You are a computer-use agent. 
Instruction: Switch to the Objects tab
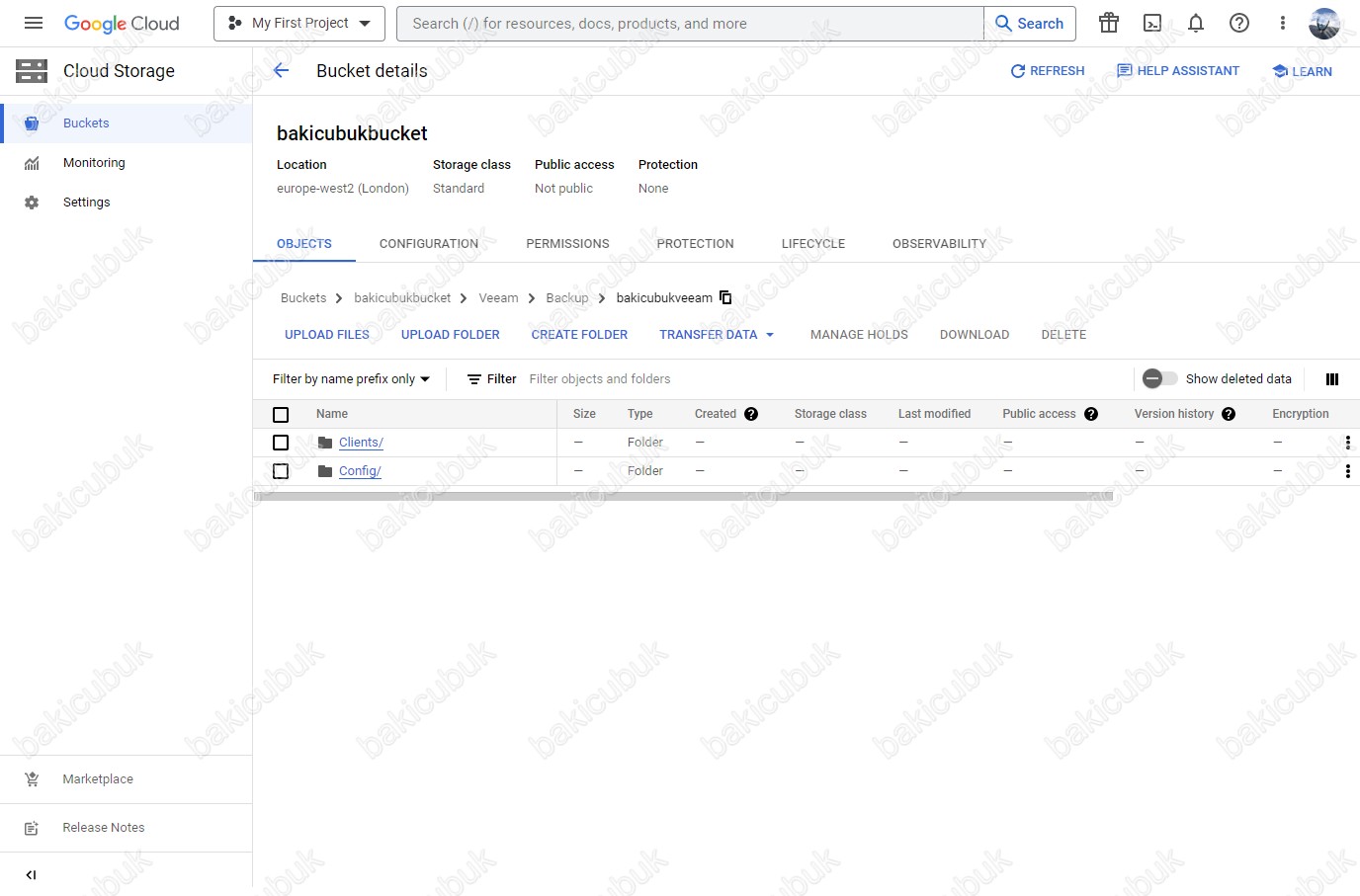[x=304, y=244]
